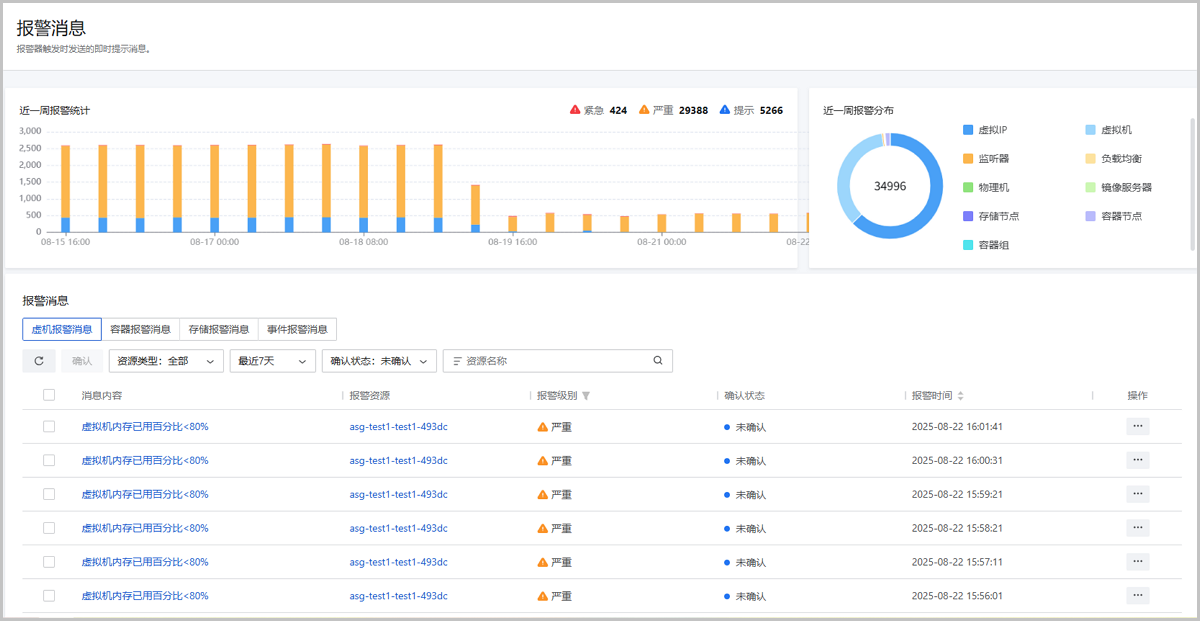Select the checkbox for the 16:00:31 alarm row

[49, 461]
